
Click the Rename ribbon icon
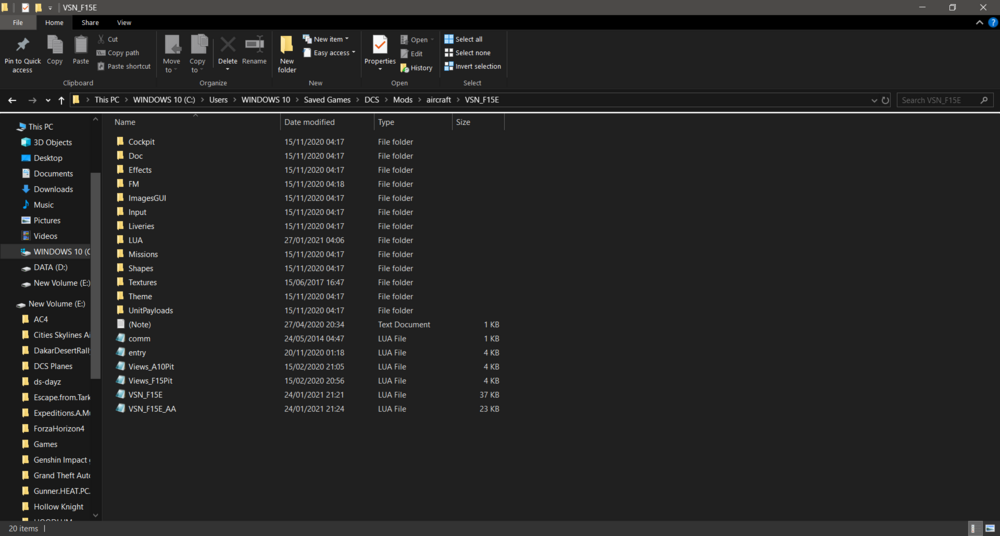(x=254, y=50)
